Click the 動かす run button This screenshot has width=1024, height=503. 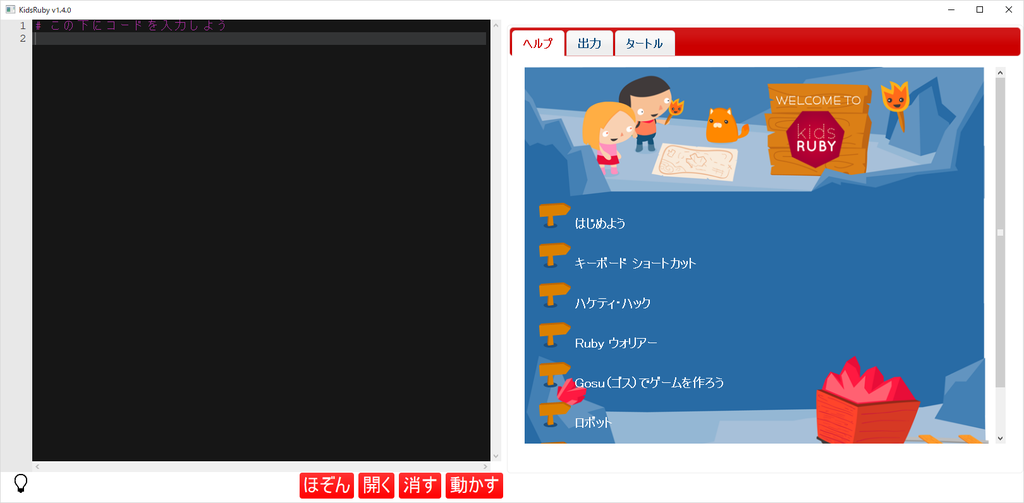click(x=474, y=485)
